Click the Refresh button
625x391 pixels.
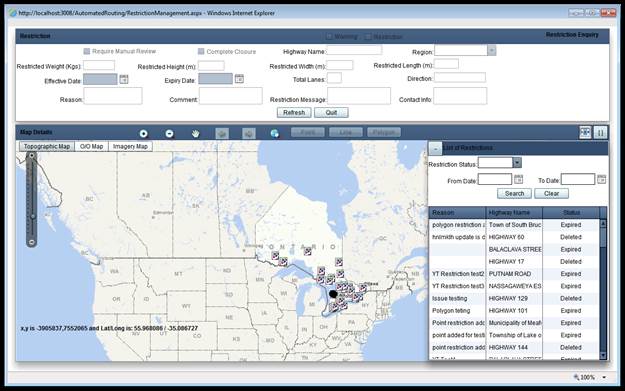coord(294,112)
